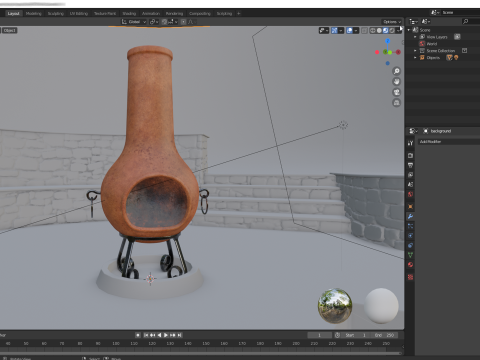The height and width of the screenshot is (360, 480).
Task: Click the World icon in outliner
Action: (422, 44)
